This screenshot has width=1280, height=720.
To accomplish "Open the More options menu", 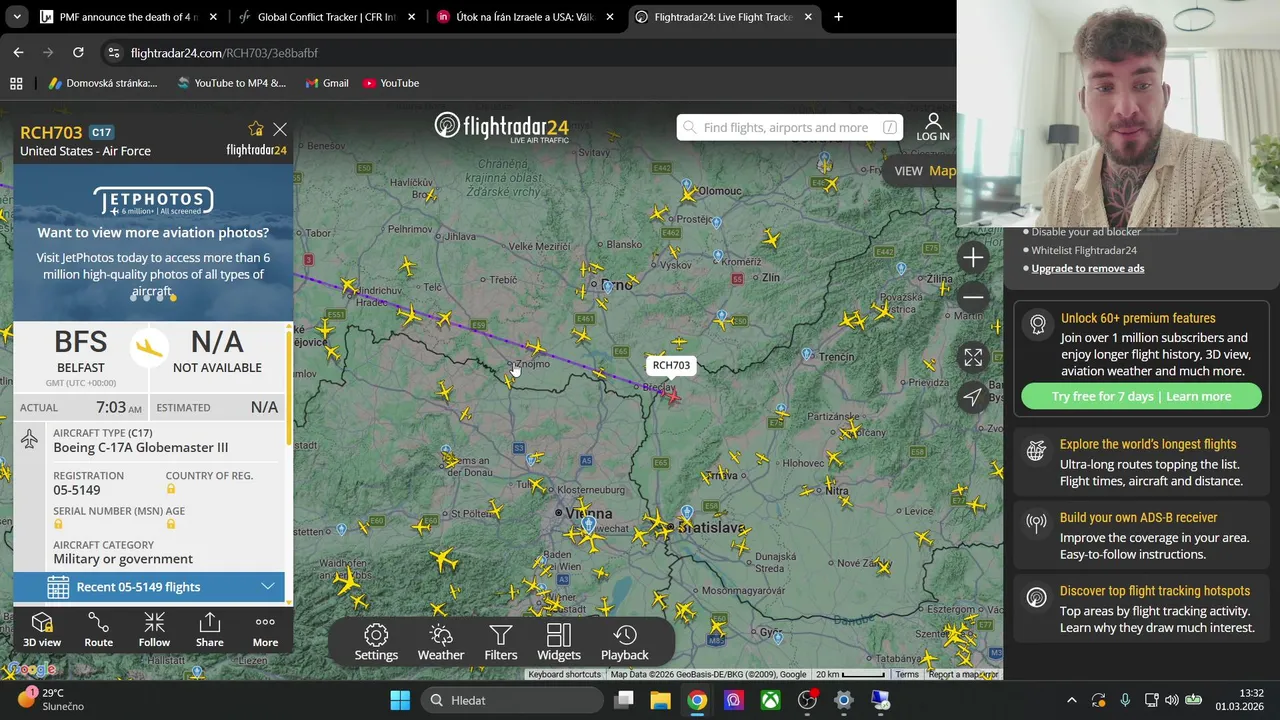I will [x=265, y=630].
